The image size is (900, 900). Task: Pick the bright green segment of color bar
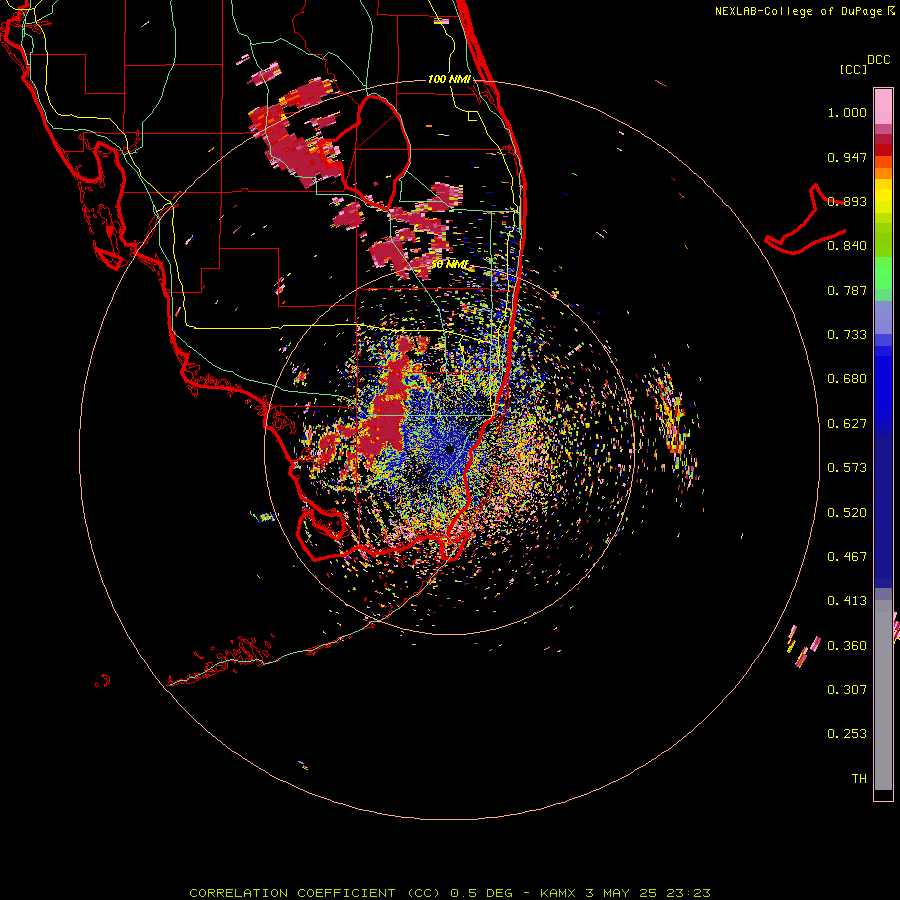883,273
